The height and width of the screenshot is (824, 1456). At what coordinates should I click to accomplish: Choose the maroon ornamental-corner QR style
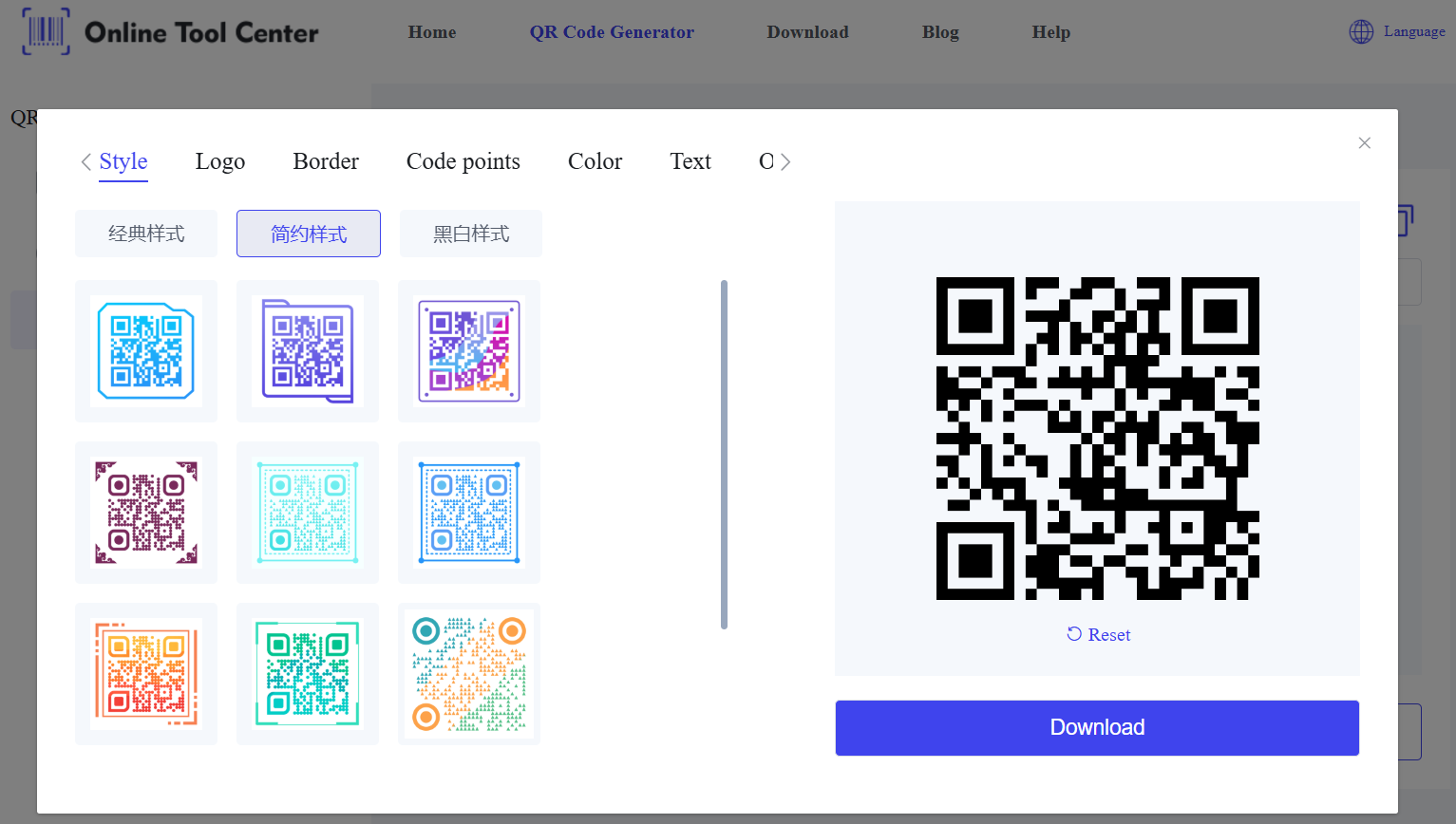click(x=146, y=513)
